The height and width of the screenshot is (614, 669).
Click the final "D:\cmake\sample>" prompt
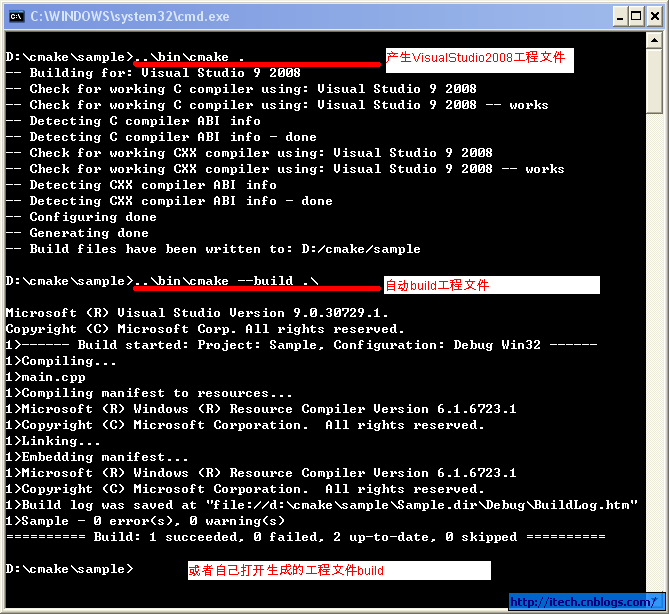coord(70,569)
